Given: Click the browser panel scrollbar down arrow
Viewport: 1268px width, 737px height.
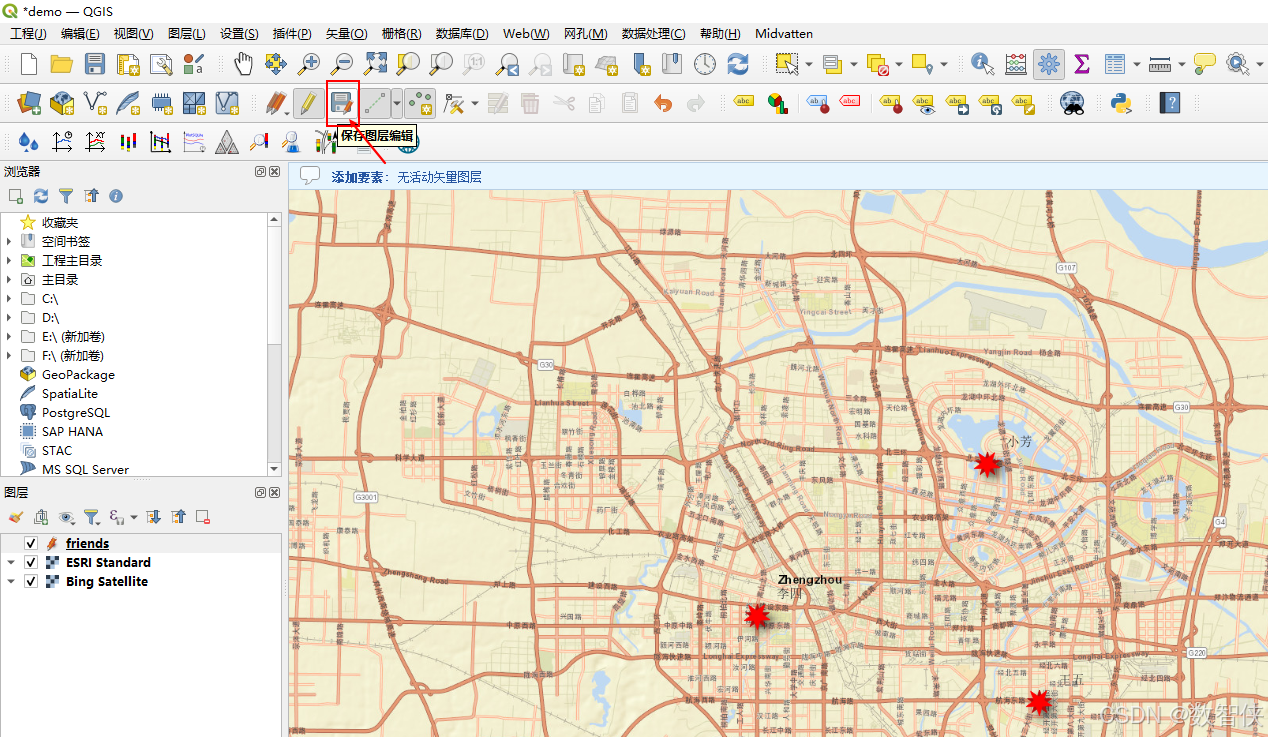Looking at the screenshot, I should coord(274,468).
